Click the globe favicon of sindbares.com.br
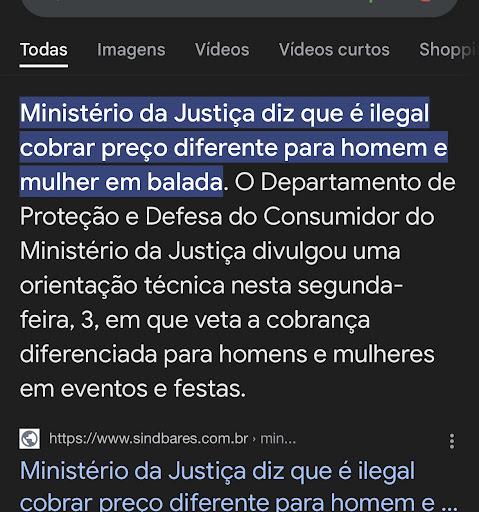The width and height of the screenshot is (479, 512). 29,439
